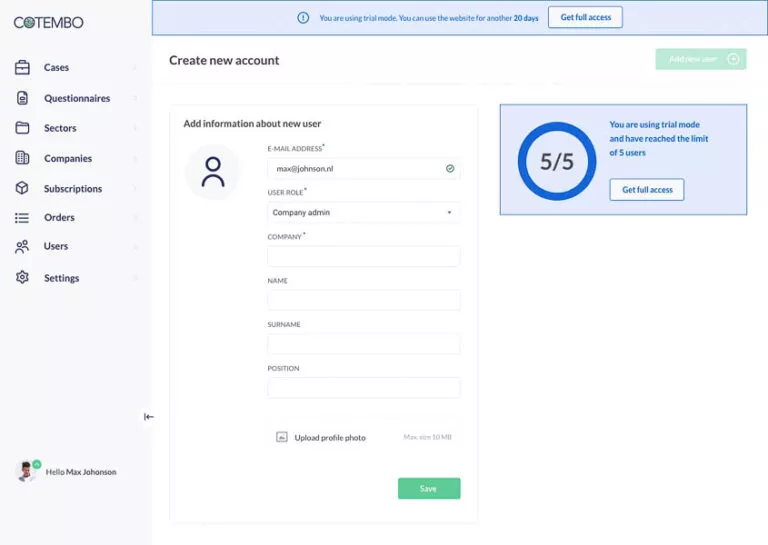Focus the E-mail address field

point(363,168)
